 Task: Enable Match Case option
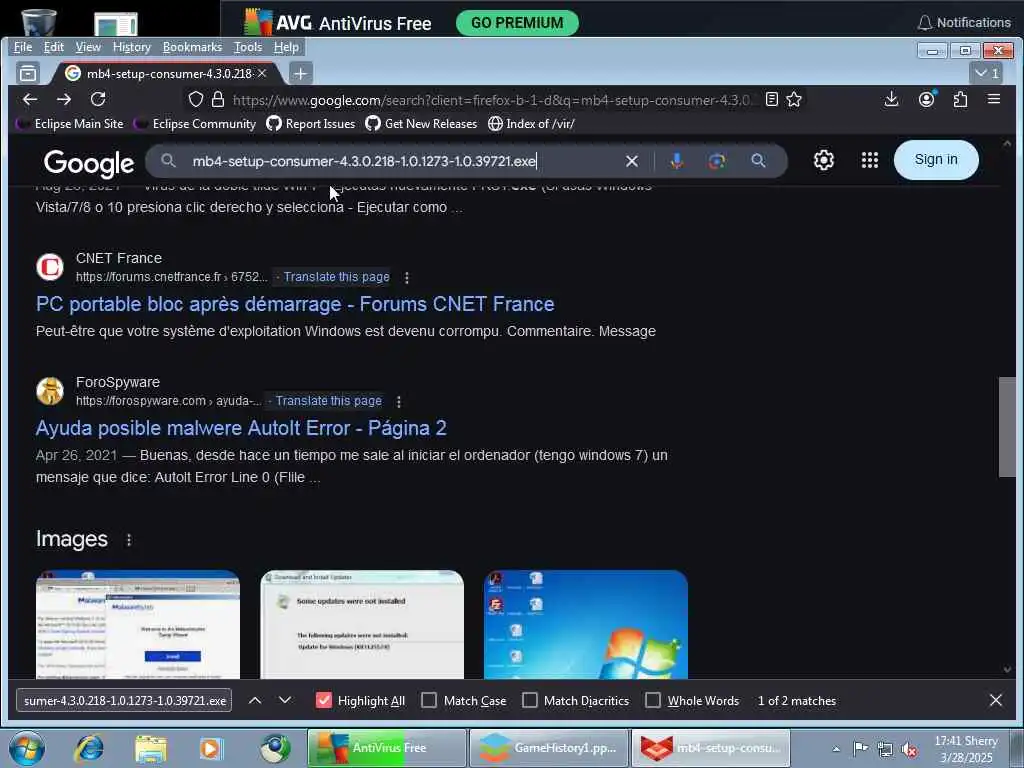pyautogui.click(x=429, y=700)
